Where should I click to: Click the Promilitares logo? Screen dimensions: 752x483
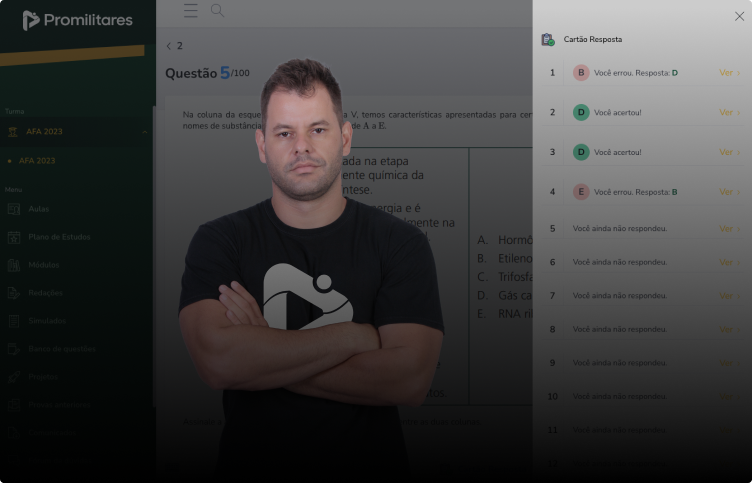pos(78,20)
